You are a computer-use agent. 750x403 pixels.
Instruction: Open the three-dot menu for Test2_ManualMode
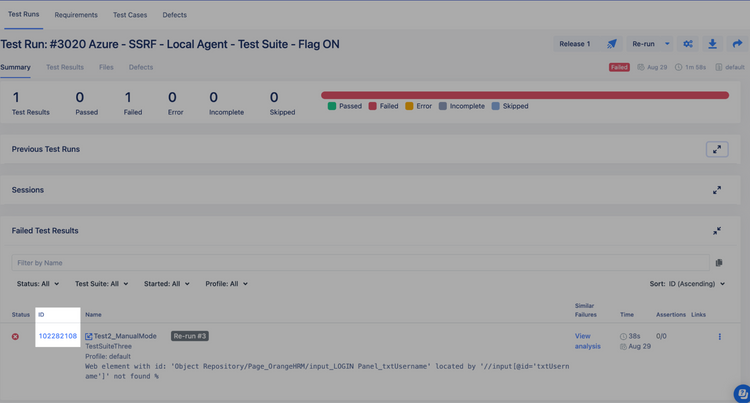(x=719, y=337)
